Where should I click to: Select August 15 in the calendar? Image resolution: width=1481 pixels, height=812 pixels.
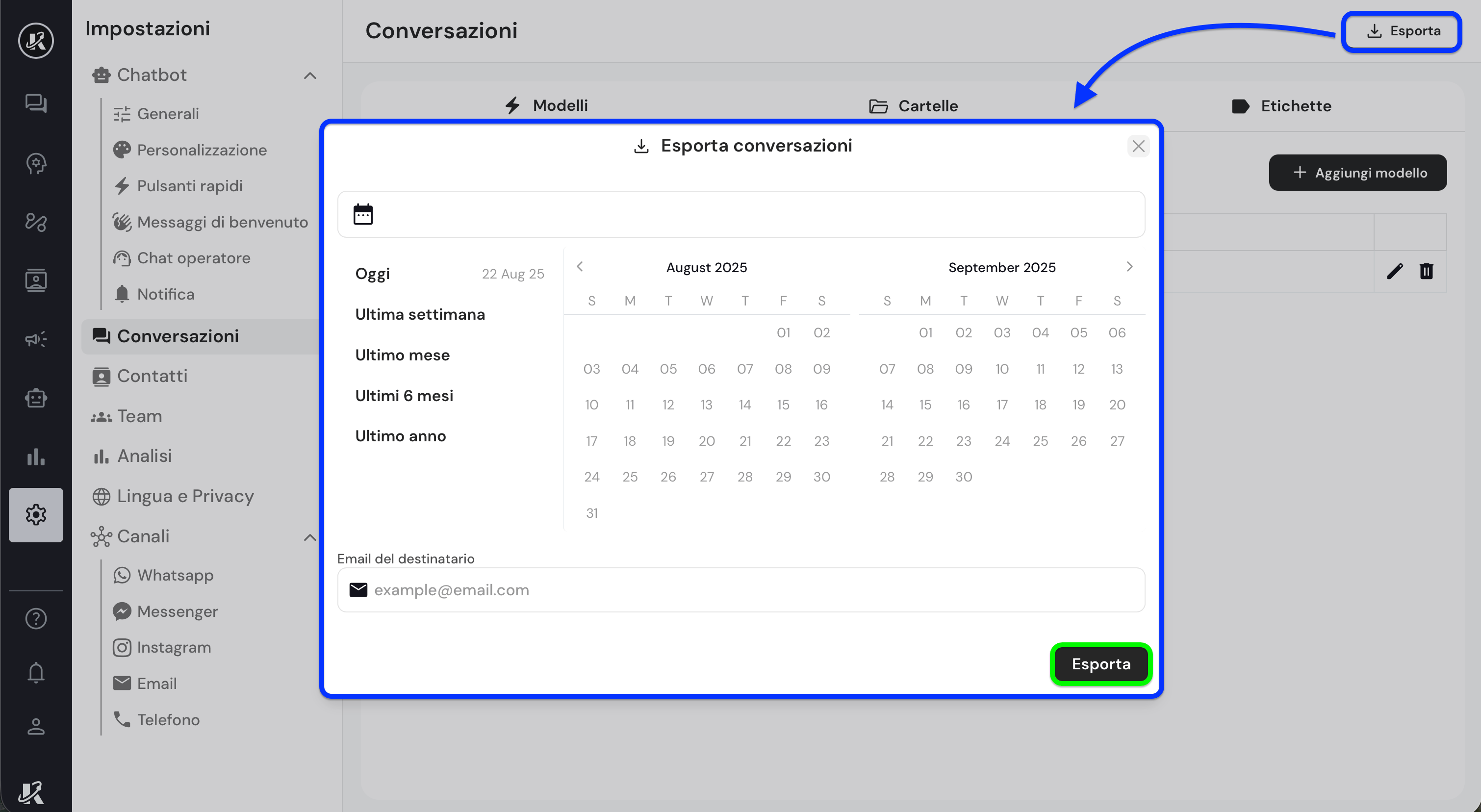[783, 405]
